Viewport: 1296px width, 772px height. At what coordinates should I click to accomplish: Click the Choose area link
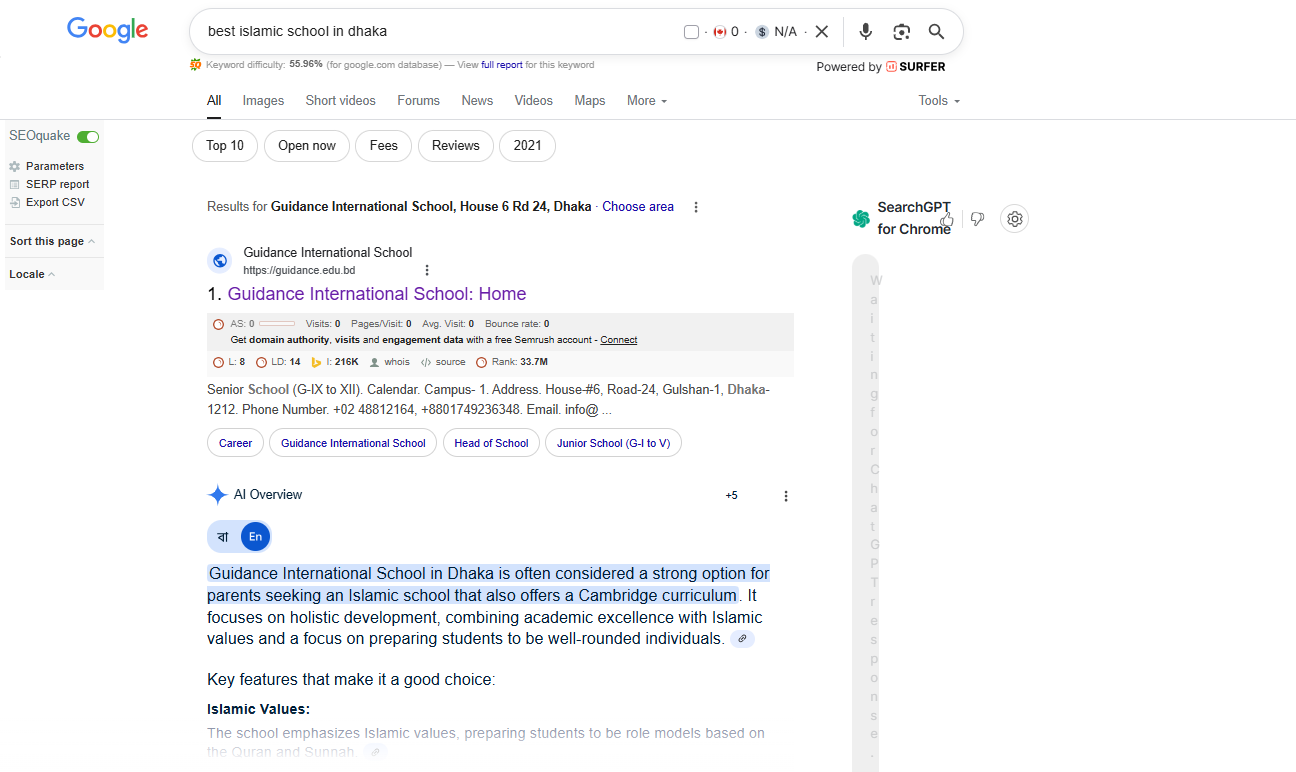[638, 207]
